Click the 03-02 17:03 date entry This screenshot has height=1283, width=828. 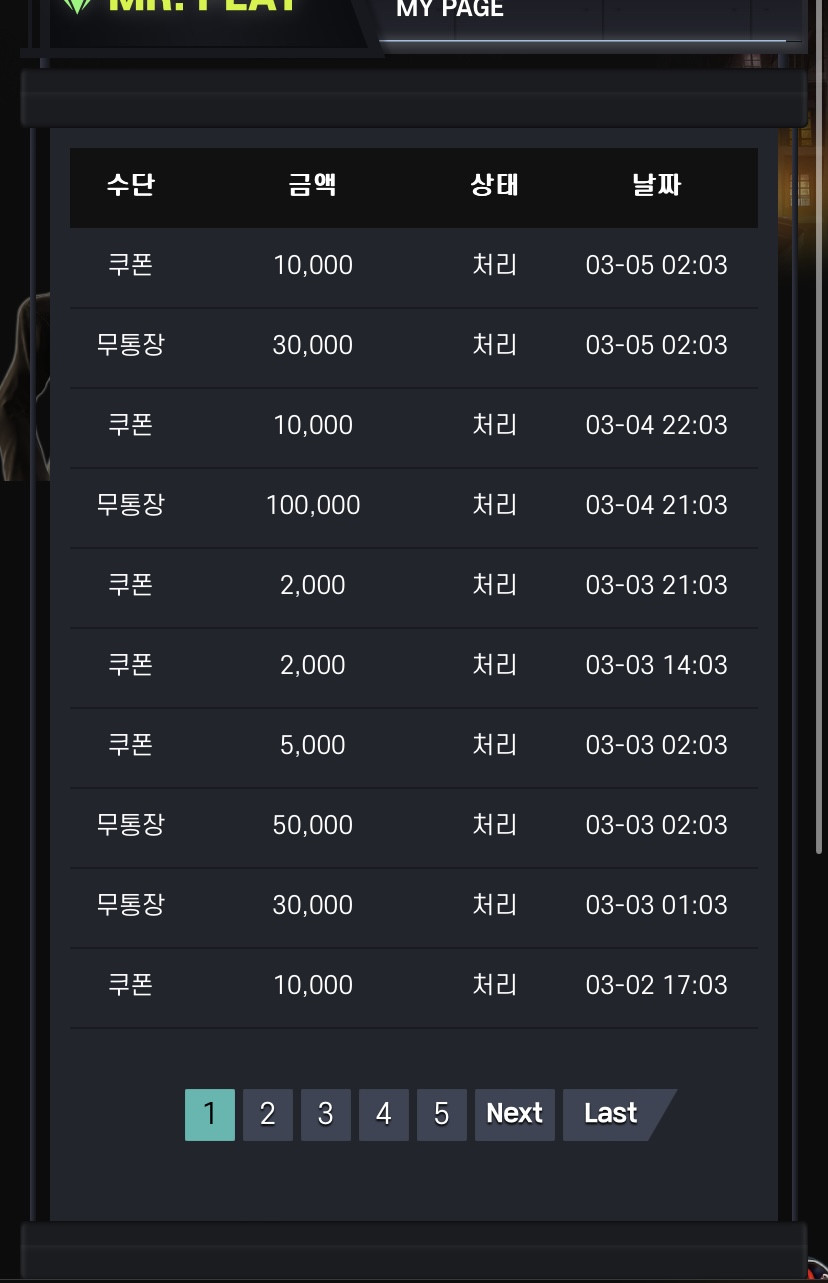click(657, 985)
